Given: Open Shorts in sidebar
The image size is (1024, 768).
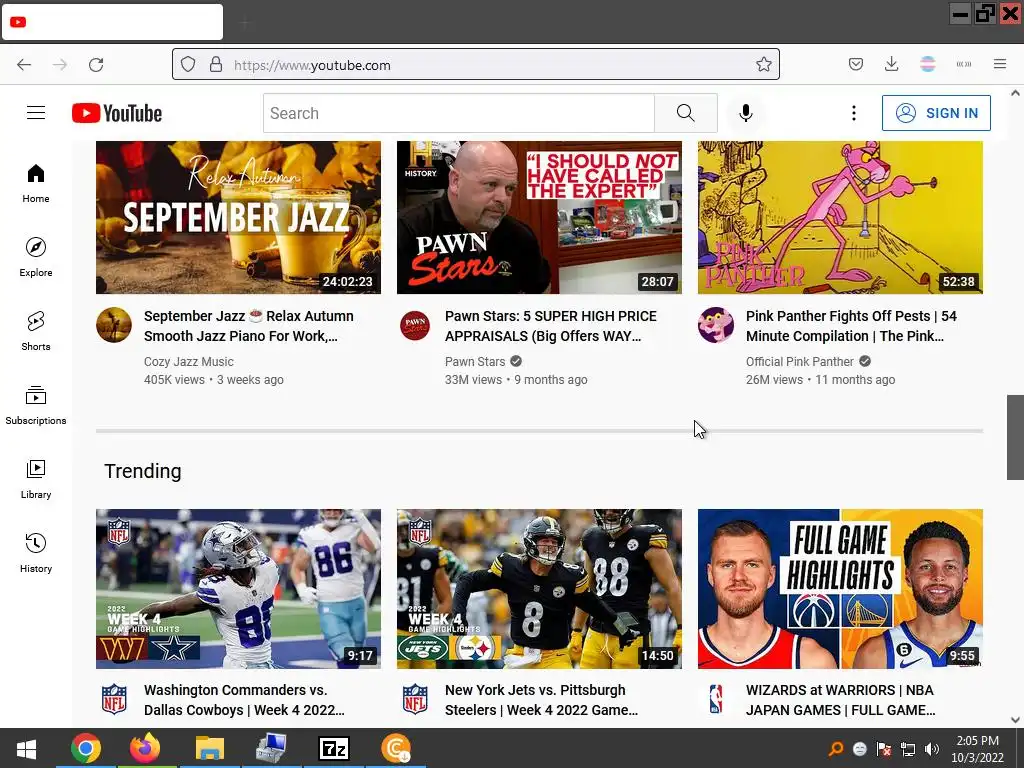Looking at the screenshot, I should [x=36, y=331].
